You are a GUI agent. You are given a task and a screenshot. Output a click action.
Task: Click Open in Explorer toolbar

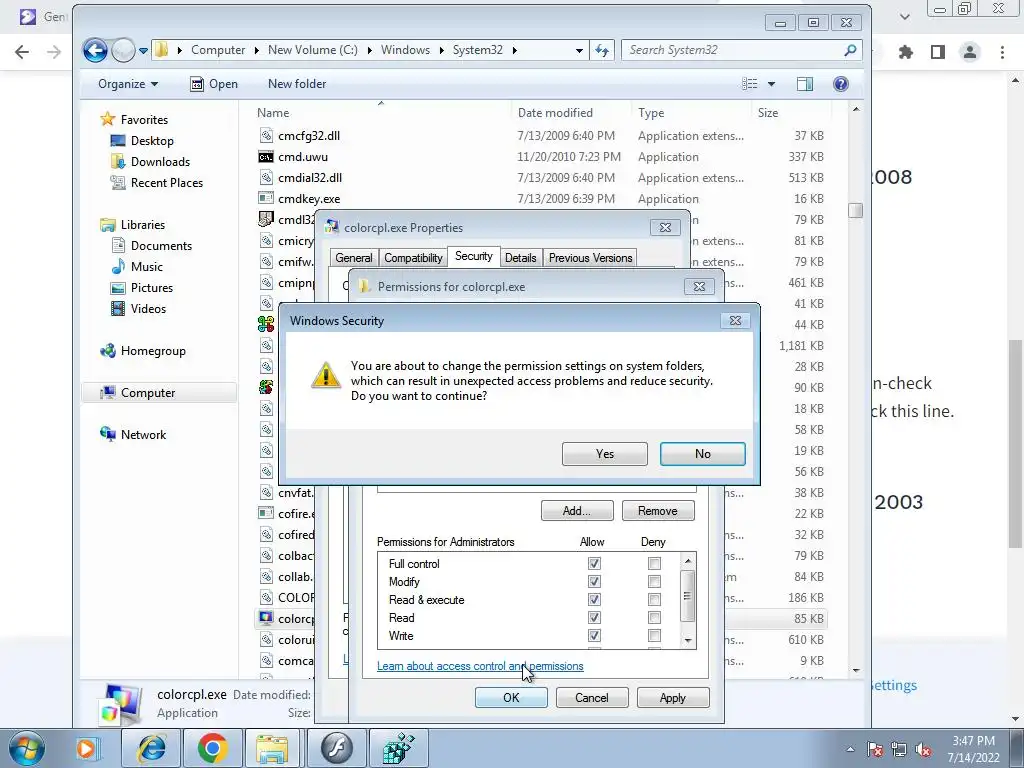click(214, 84)
